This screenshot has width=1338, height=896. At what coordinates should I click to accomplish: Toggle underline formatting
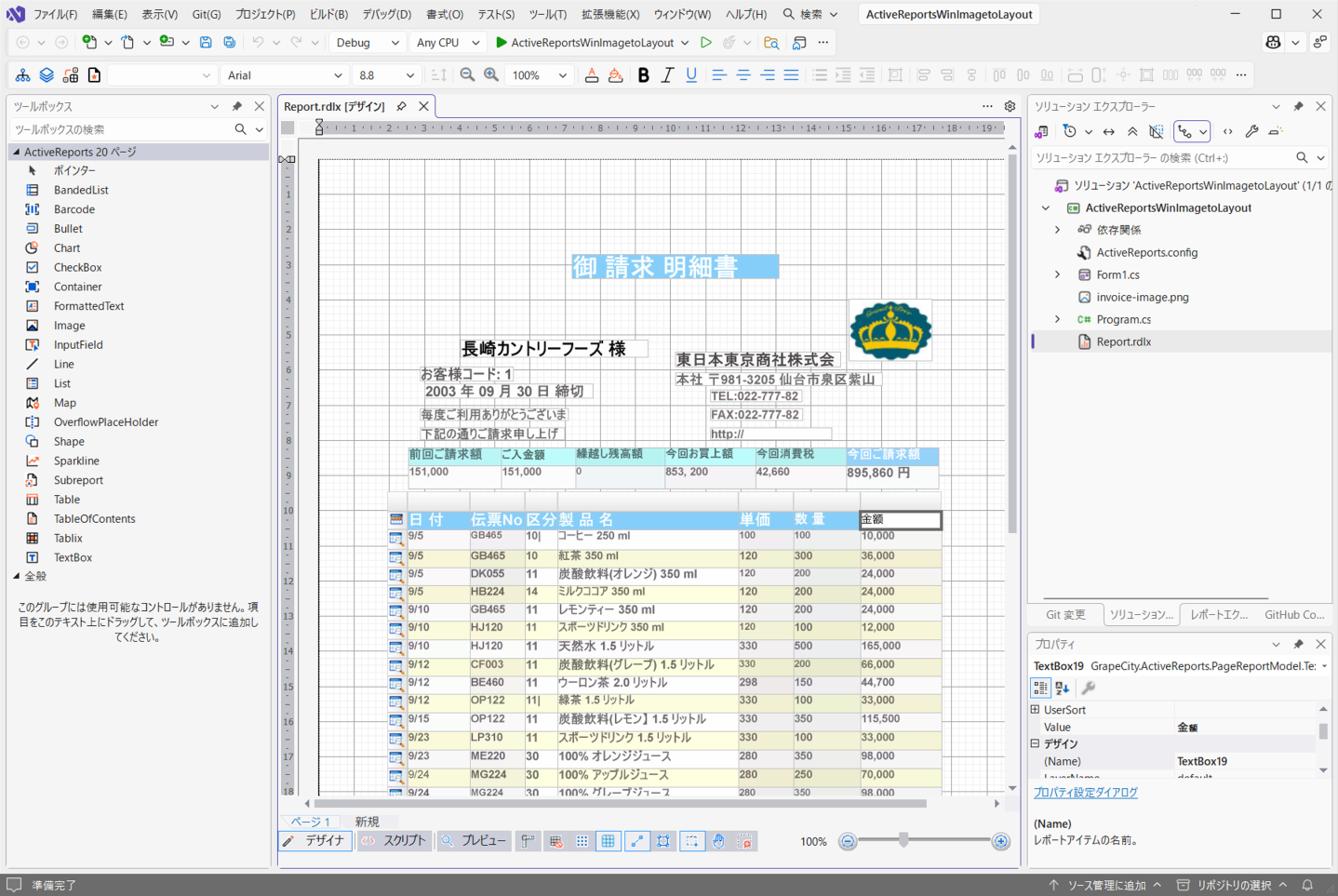point(691,75)
